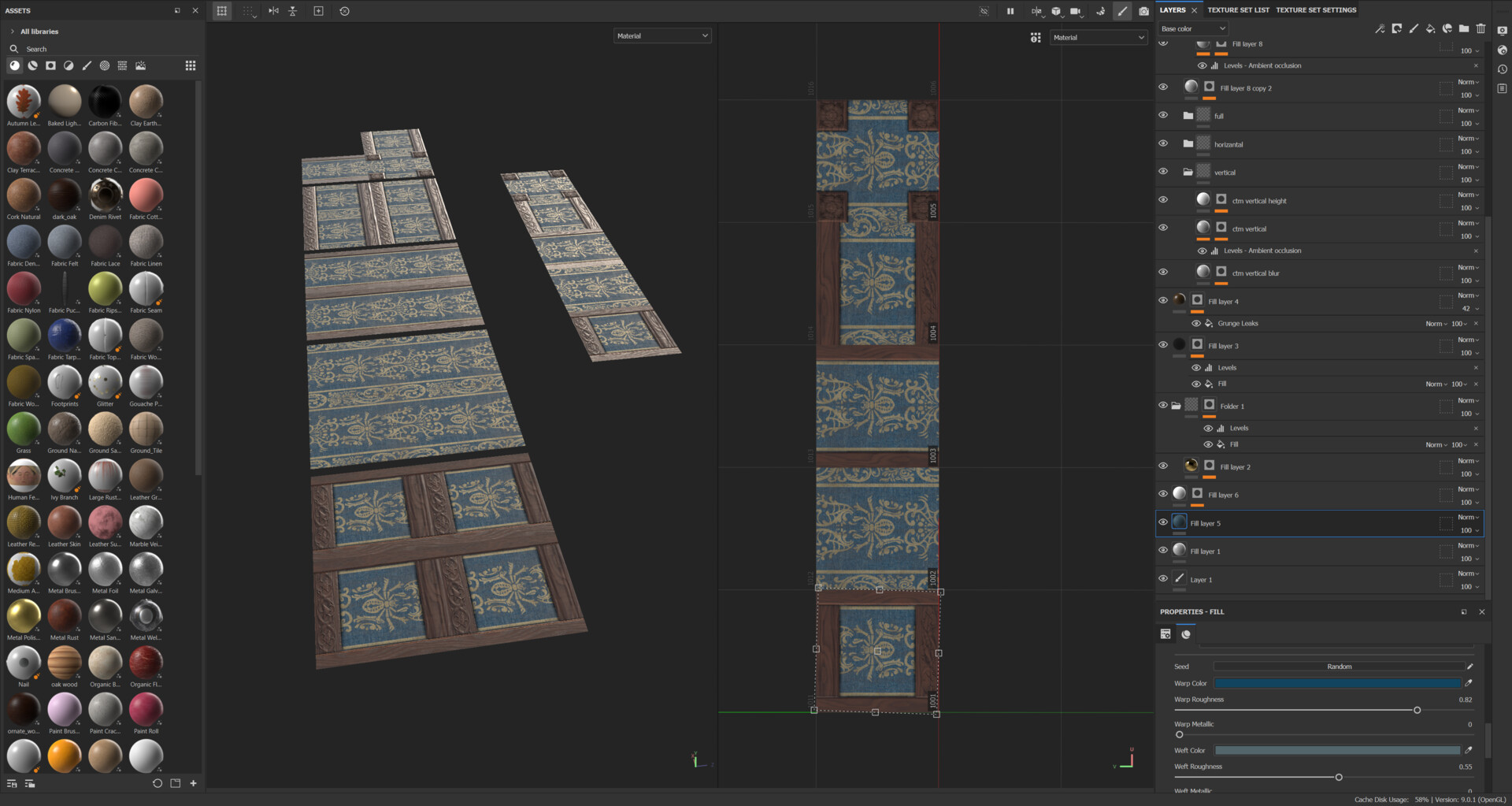Open the camera capture tool on the top toolbar
Viewport: 1512px width, 806px height.
pyautogui.click(x=1144, y=11)
